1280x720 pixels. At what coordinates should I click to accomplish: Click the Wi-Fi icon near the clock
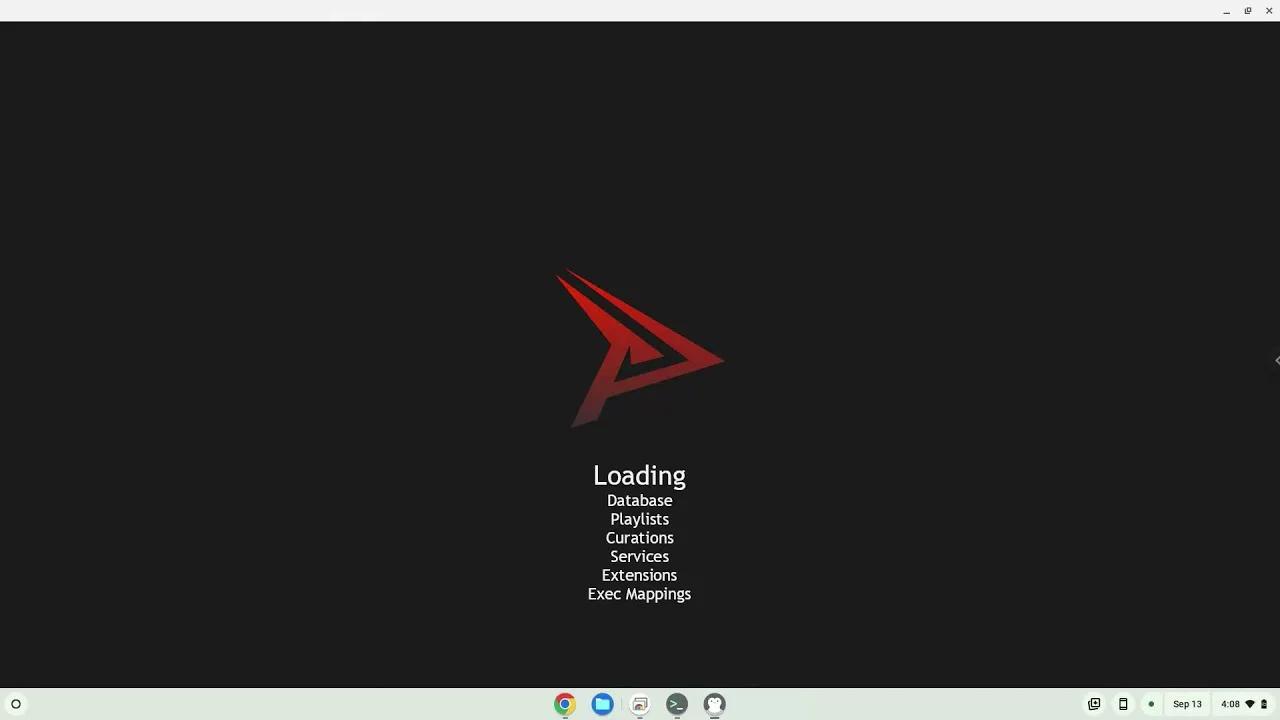coord(1250,704)
